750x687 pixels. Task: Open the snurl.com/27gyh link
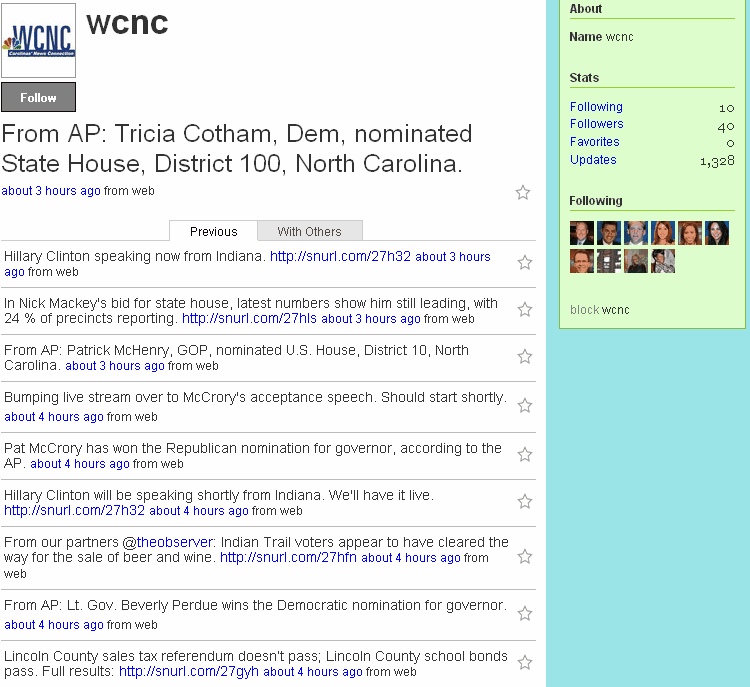[x=188, y=672]
